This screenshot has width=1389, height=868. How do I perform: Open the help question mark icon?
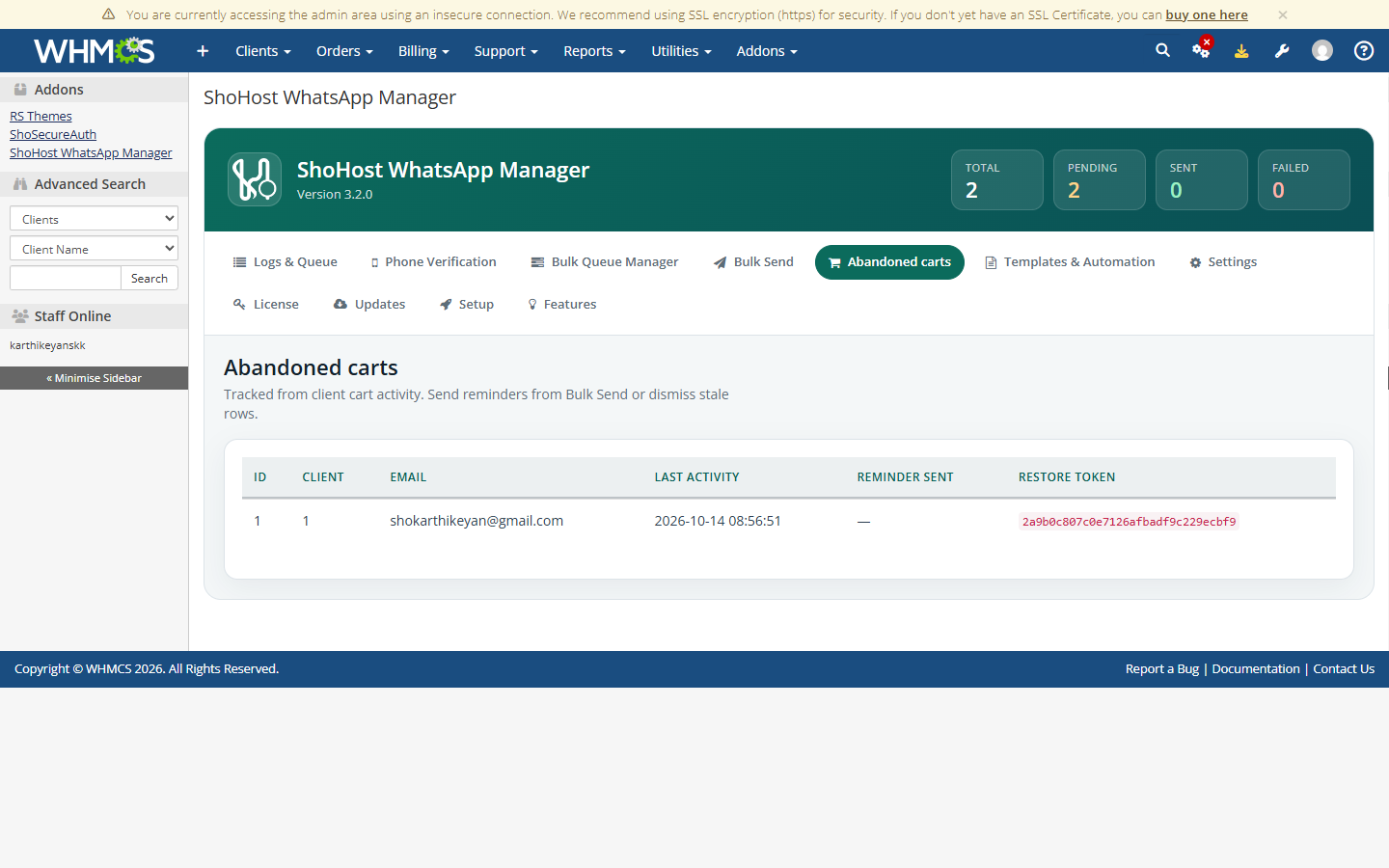click(x=1364, y=50)
